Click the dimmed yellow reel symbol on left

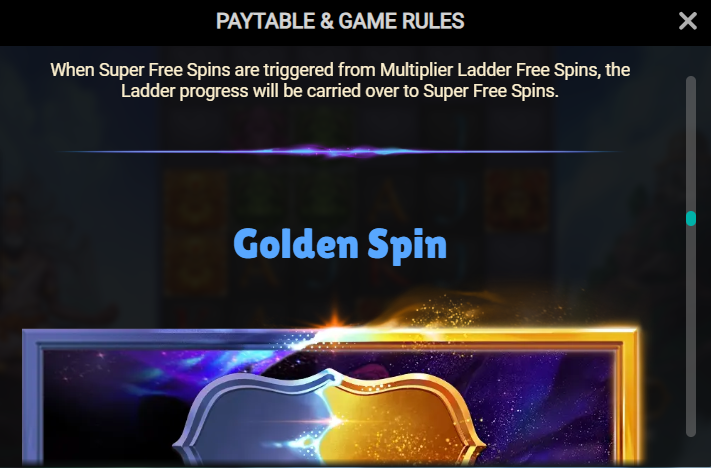196,202
